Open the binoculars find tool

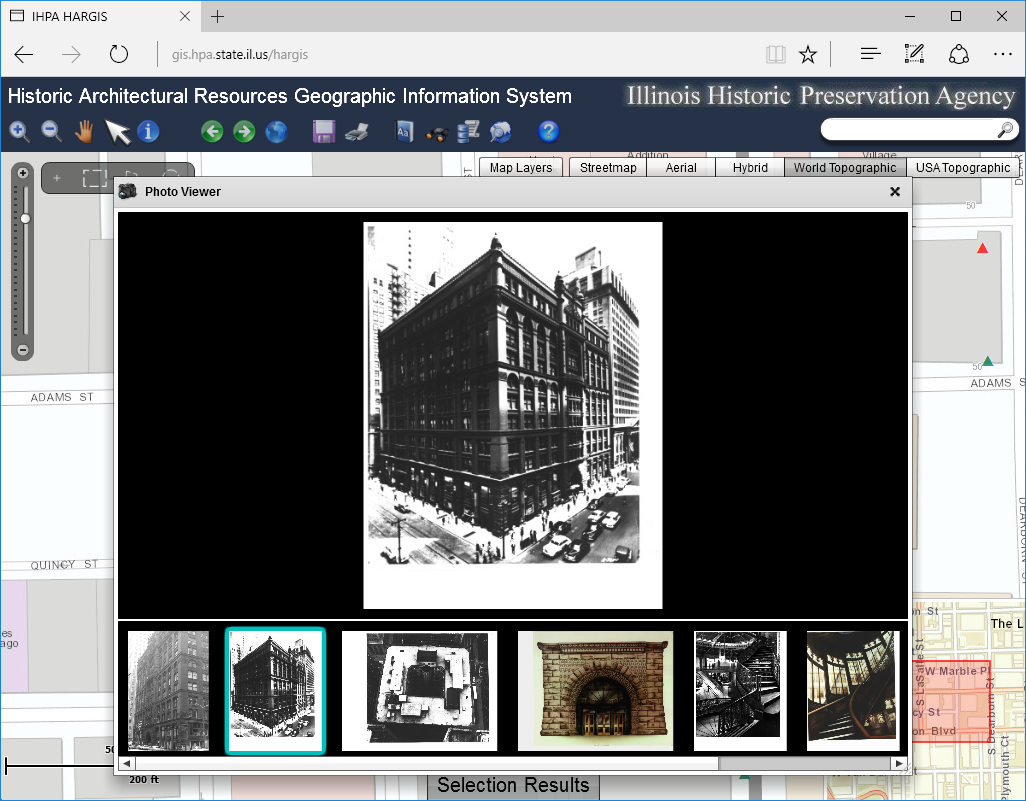tap(436, 132)
